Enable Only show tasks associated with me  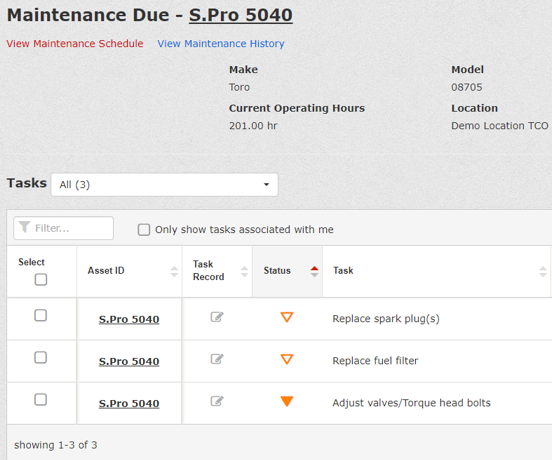point(144,229)
